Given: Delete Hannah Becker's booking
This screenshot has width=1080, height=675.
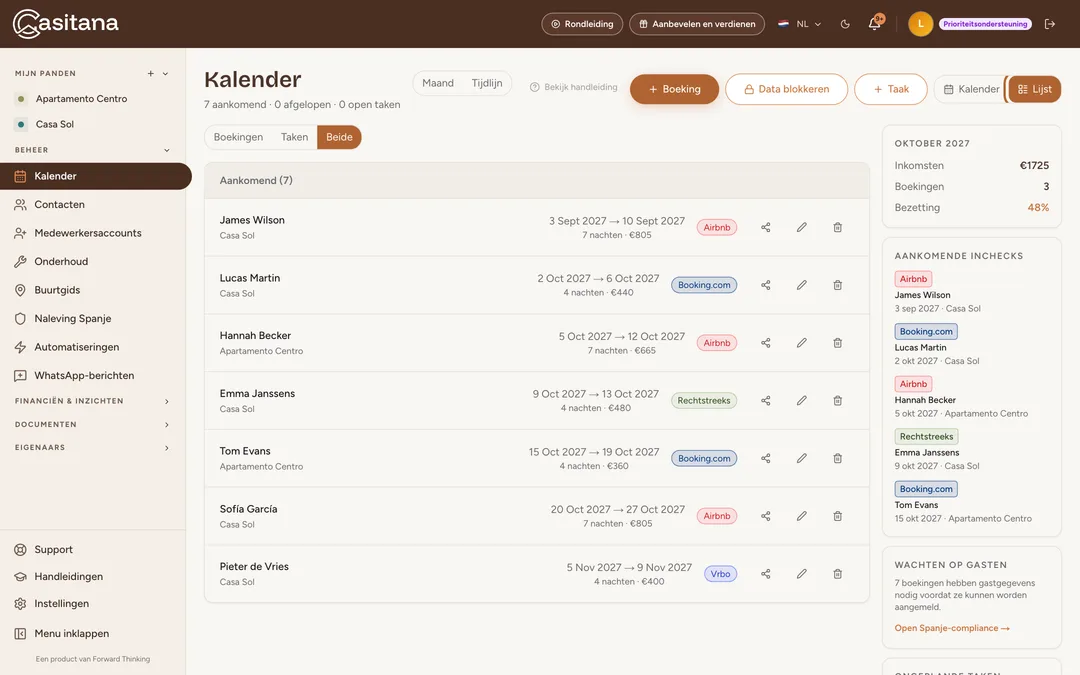Looking at the screenshot, I should pyautogui.click(x=838, y=343).
